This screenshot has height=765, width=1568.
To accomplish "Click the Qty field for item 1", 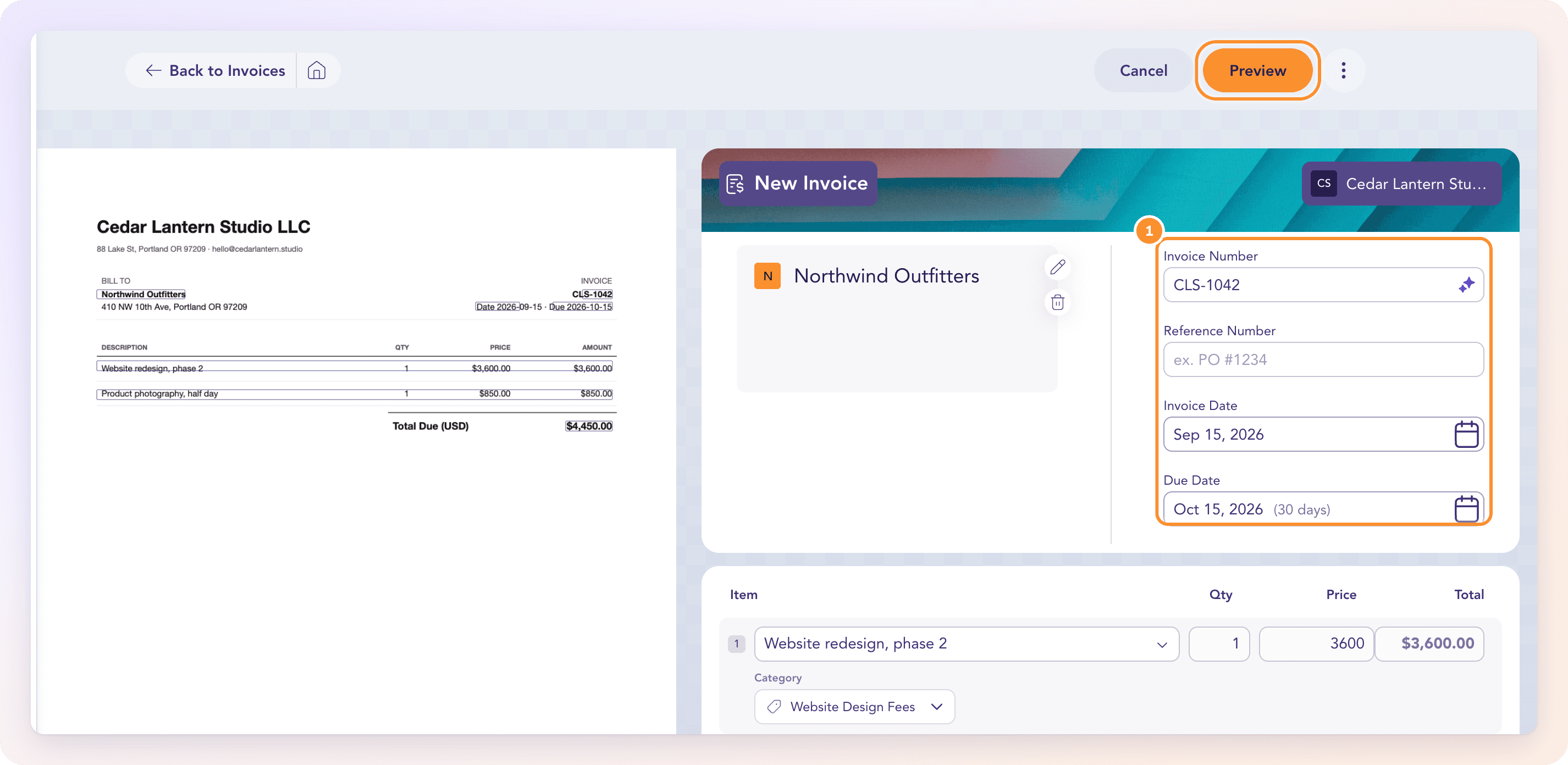I will (x=1218, y=644).
